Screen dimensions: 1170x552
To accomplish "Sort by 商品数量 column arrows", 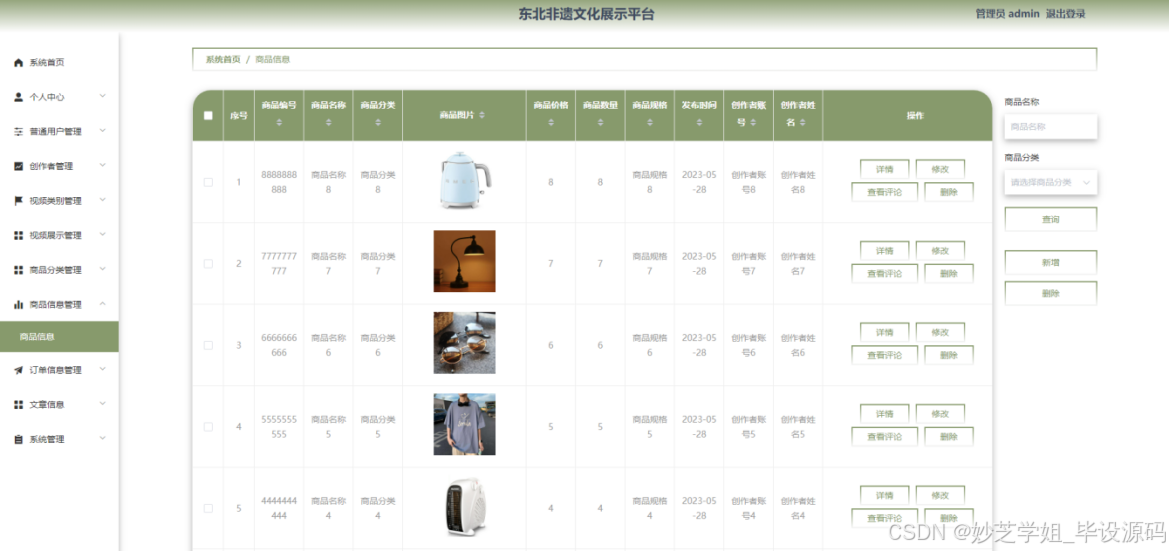I will click(x=600, y=122).
